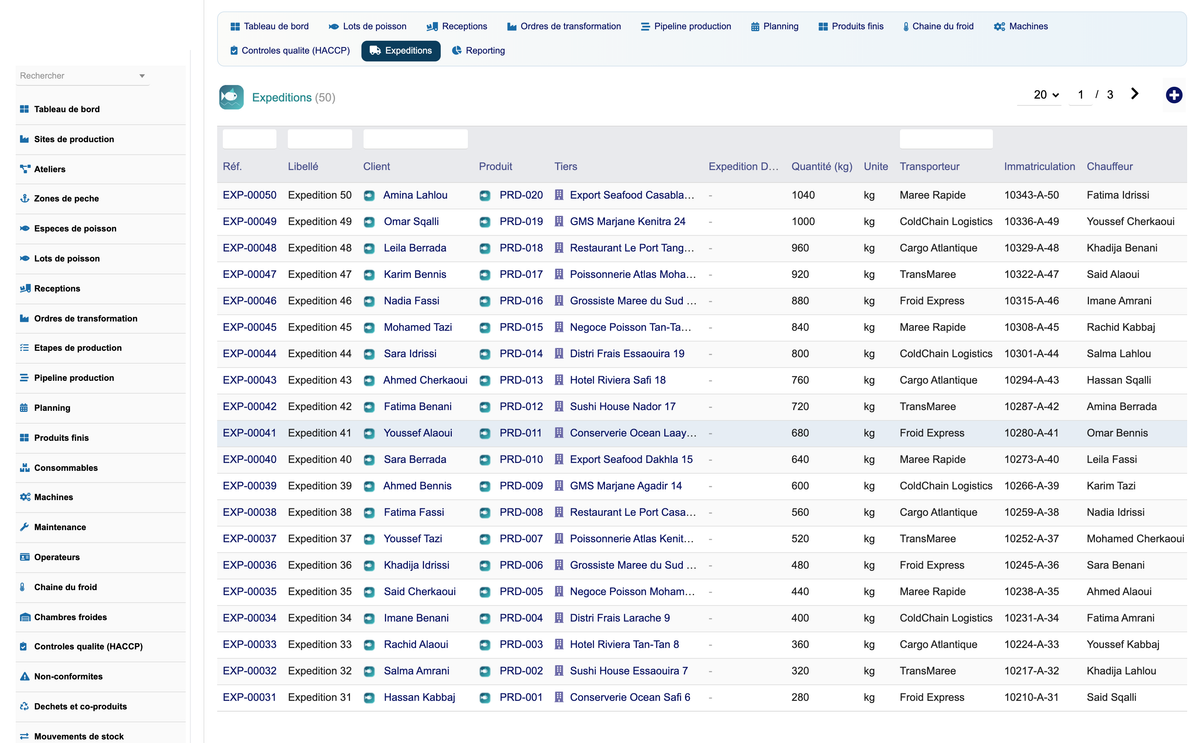The width and height of the screenshot is (1200, 743).
Task: Switch to Planning top tab
Action: coord(774,26)
